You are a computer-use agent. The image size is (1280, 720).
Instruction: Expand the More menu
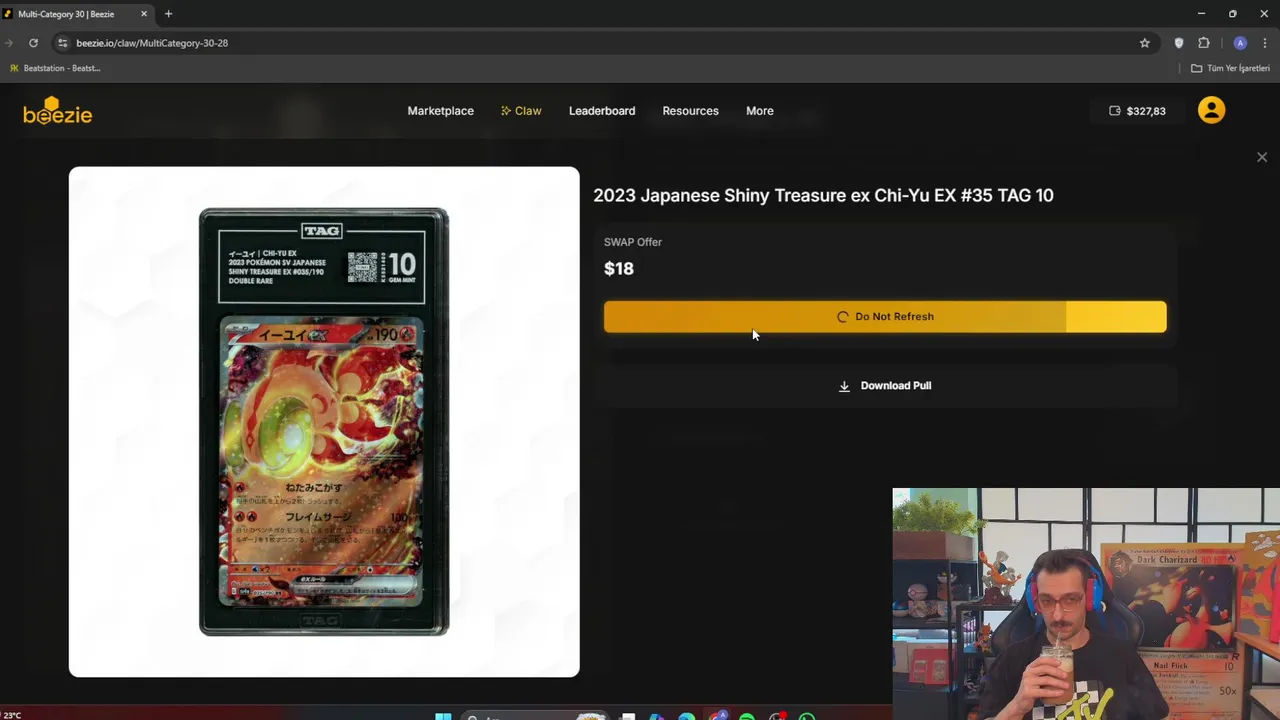[x=759, y=111]
